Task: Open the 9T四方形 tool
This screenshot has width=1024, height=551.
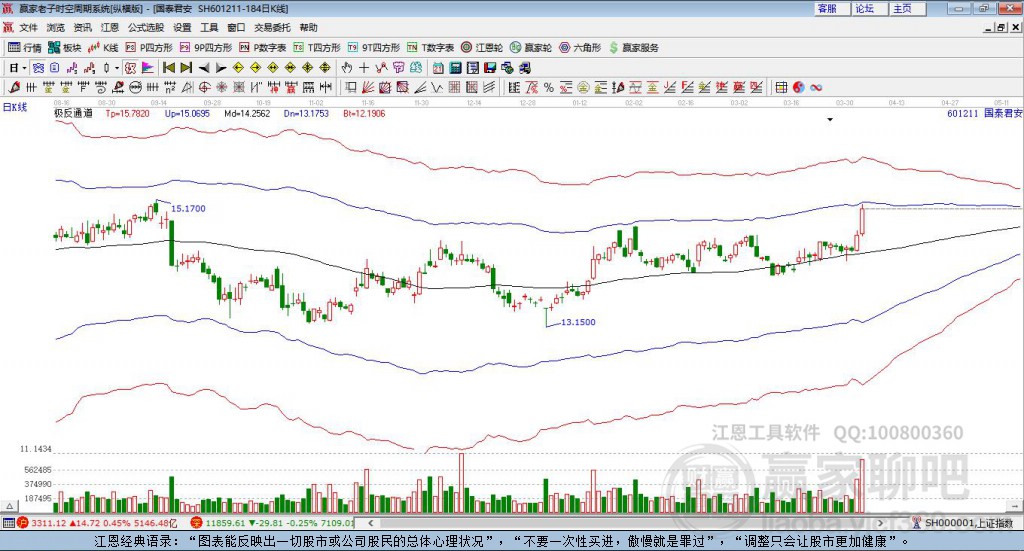Action: 374,48
